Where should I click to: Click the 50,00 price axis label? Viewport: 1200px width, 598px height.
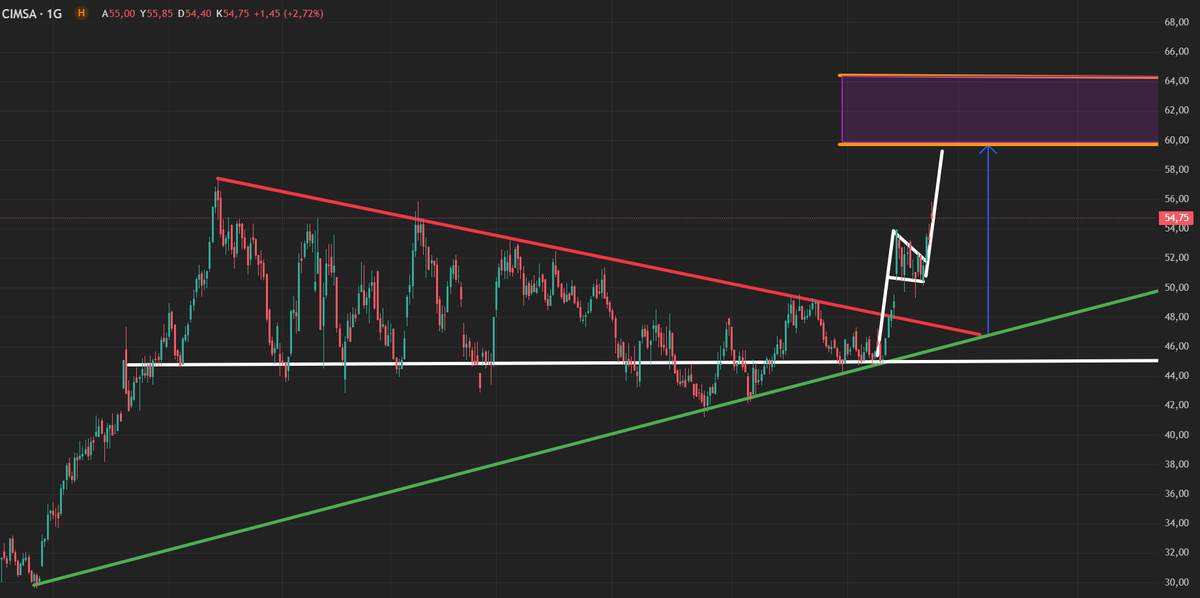[x=1175, y=287]
